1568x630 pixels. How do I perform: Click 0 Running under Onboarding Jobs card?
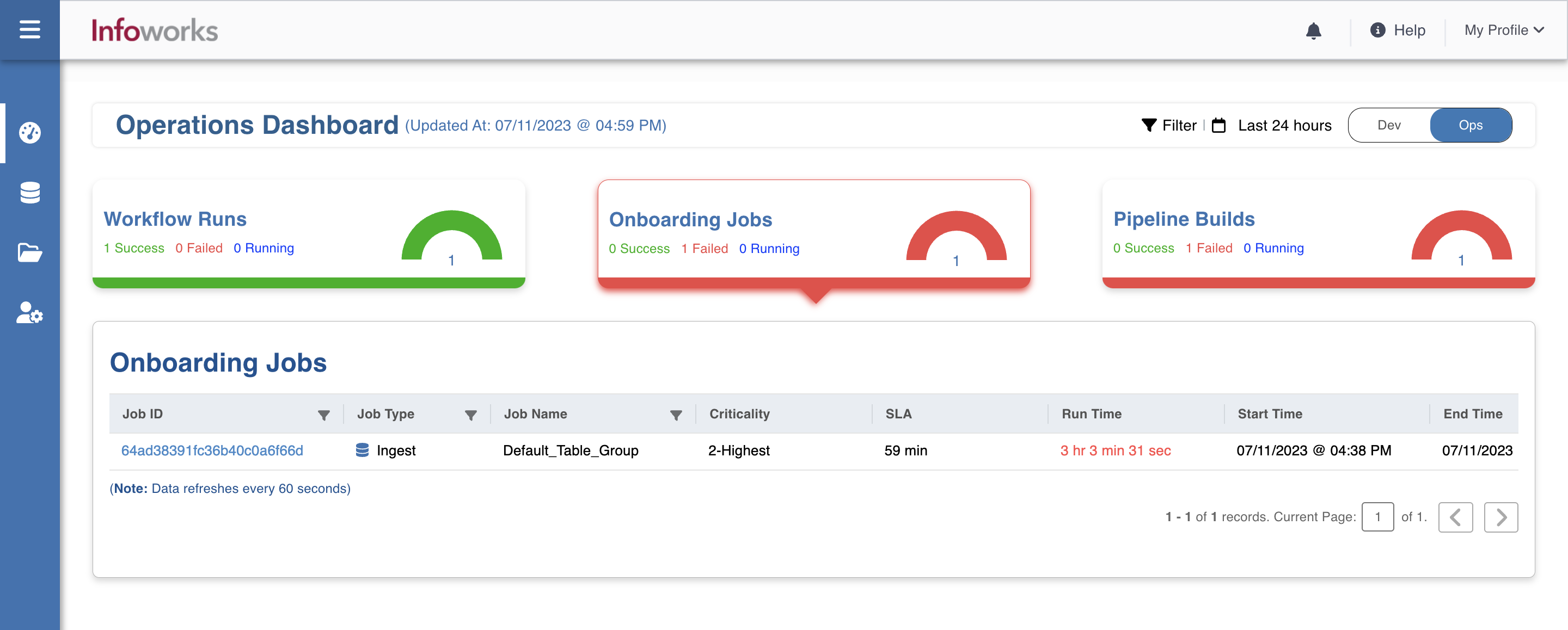click(x=769, y=249)
